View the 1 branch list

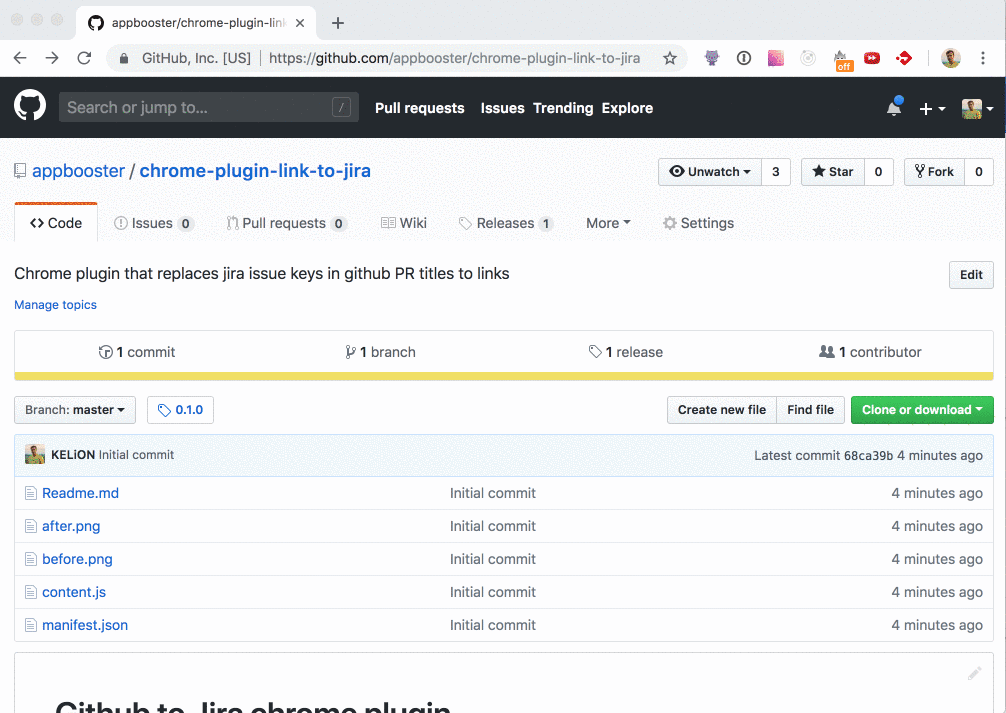[380, 352]
